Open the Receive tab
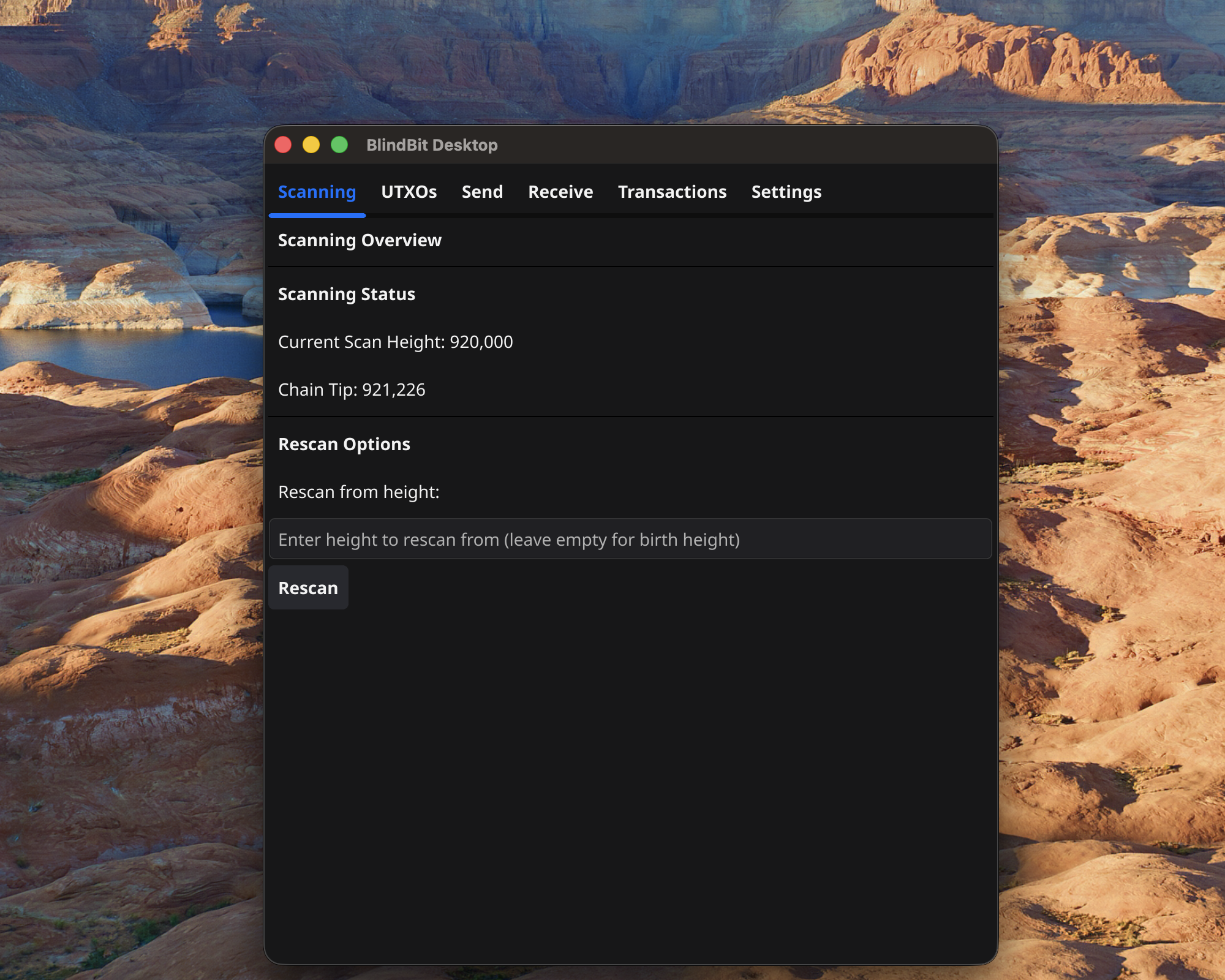Screen dimensions: 1225x980 click(x=560, y=192)
